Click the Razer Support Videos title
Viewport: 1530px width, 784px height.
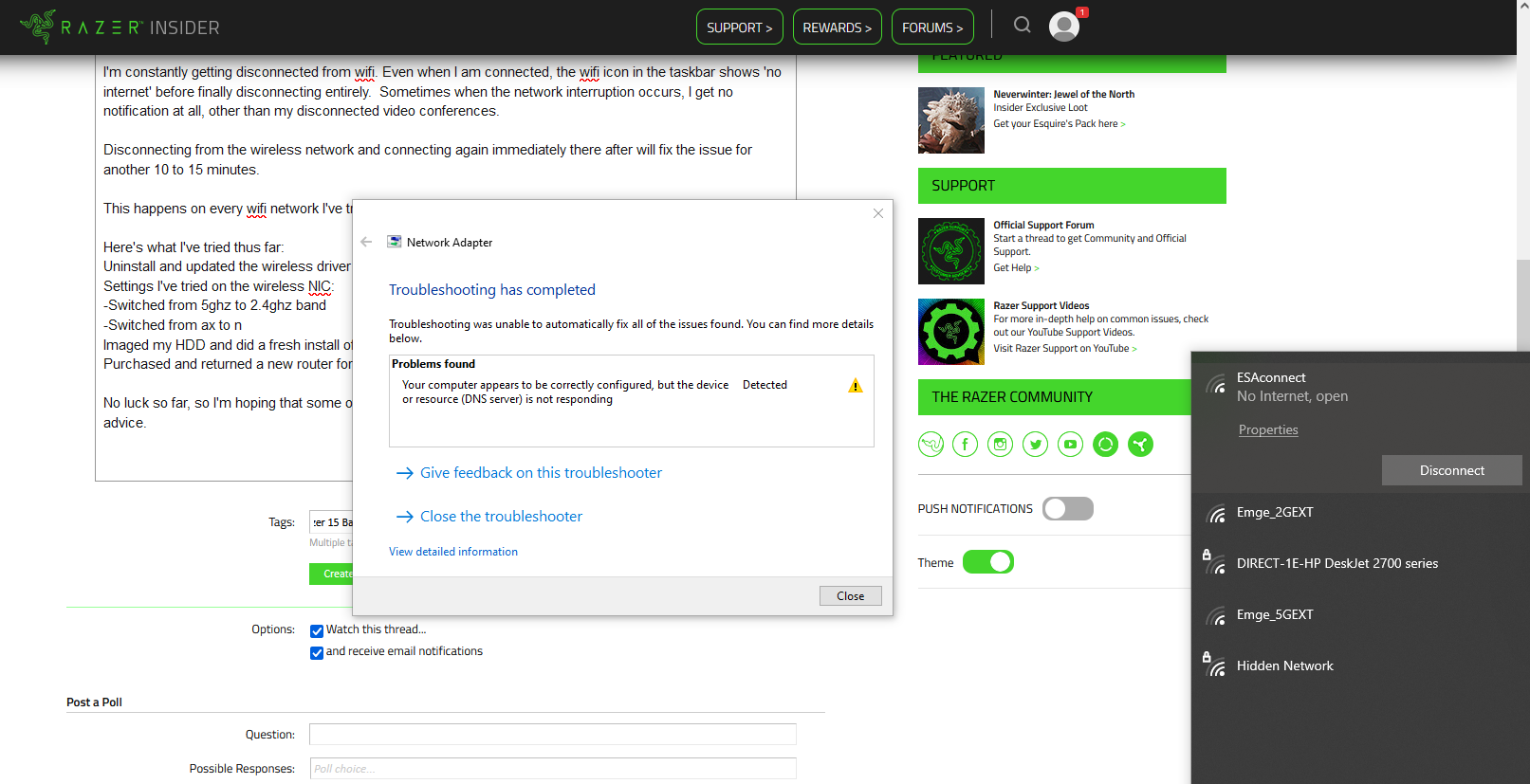[x=1041, y=305]
